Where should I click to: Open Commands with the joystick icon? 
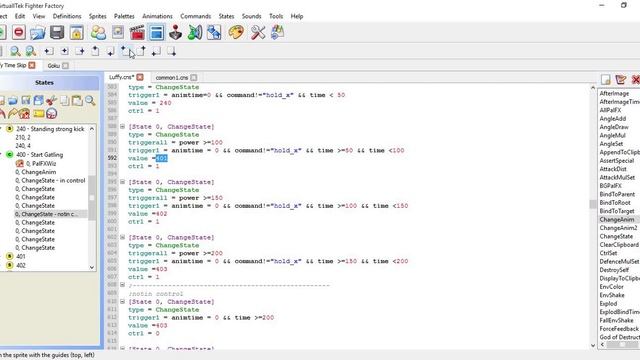pyautogui.click(x=176, y=33)
